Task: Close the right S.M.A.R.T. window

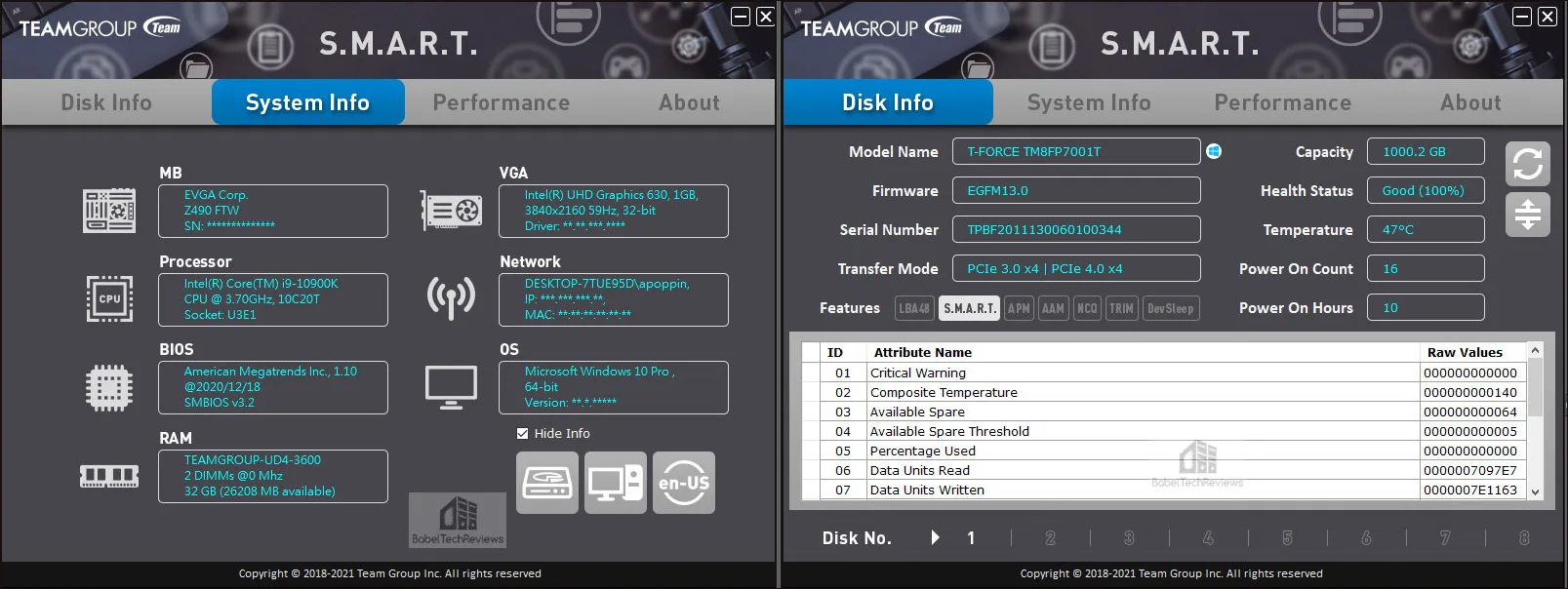Action: tap(1548, 17)
